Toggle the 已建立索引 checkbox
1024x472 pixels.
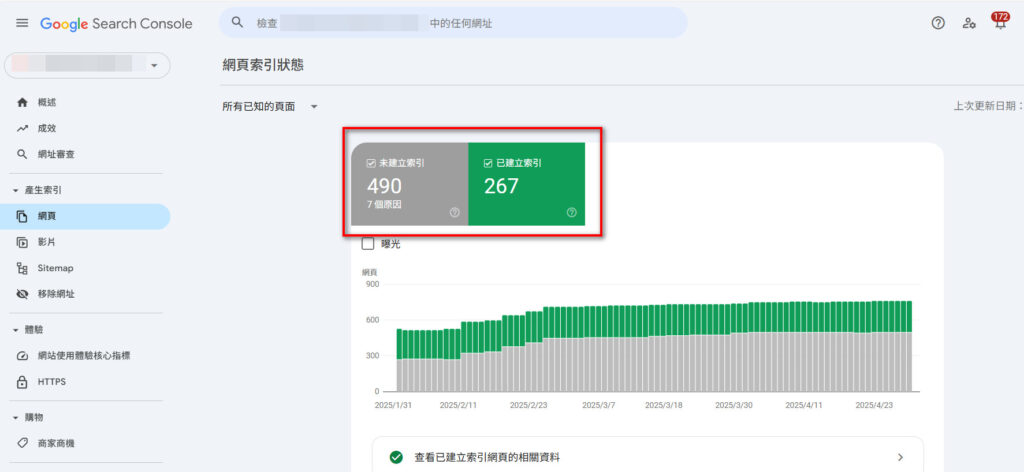[x=488, y=164]
